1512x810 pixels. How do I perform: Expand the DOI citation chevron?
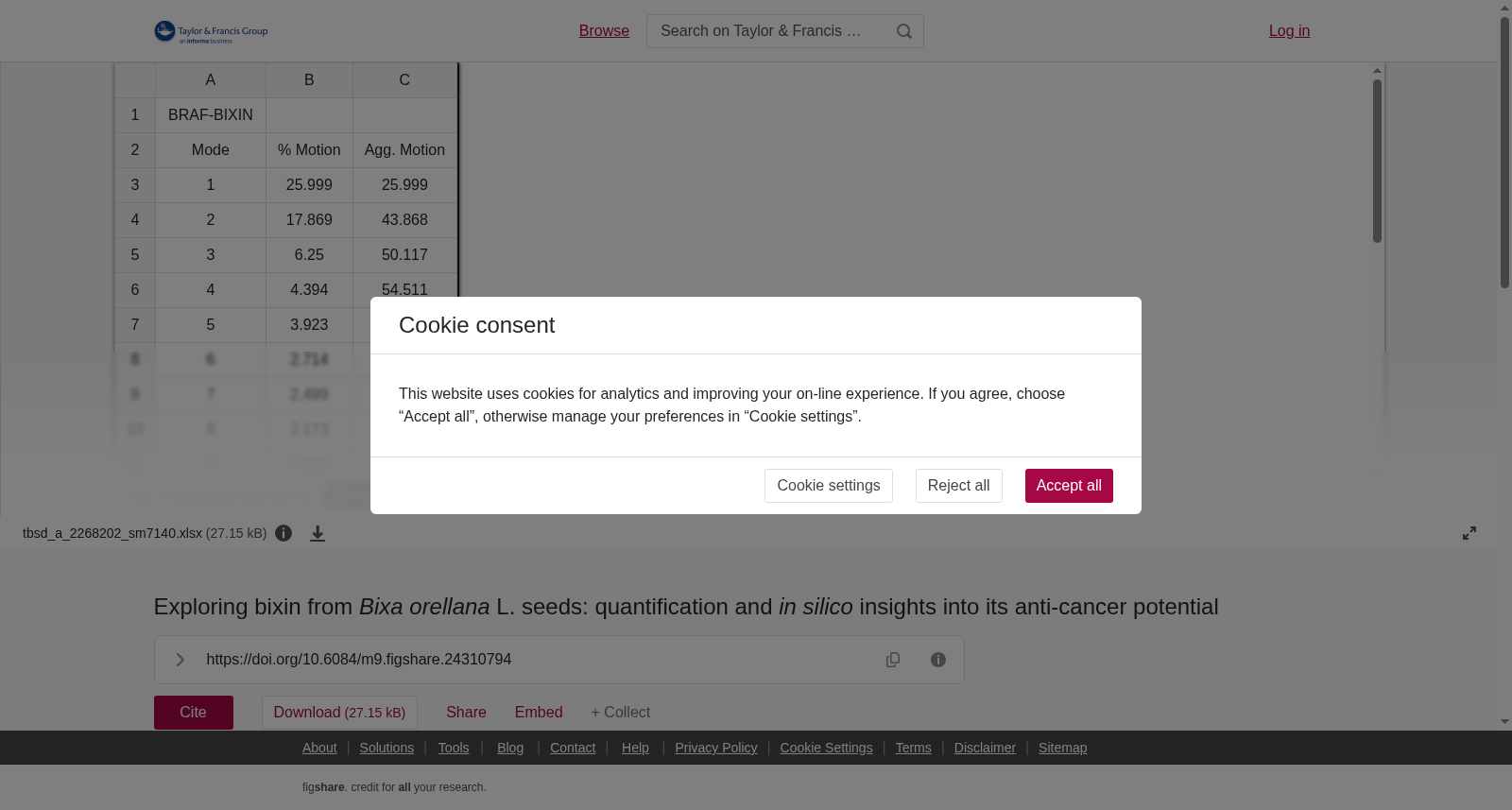180,660
